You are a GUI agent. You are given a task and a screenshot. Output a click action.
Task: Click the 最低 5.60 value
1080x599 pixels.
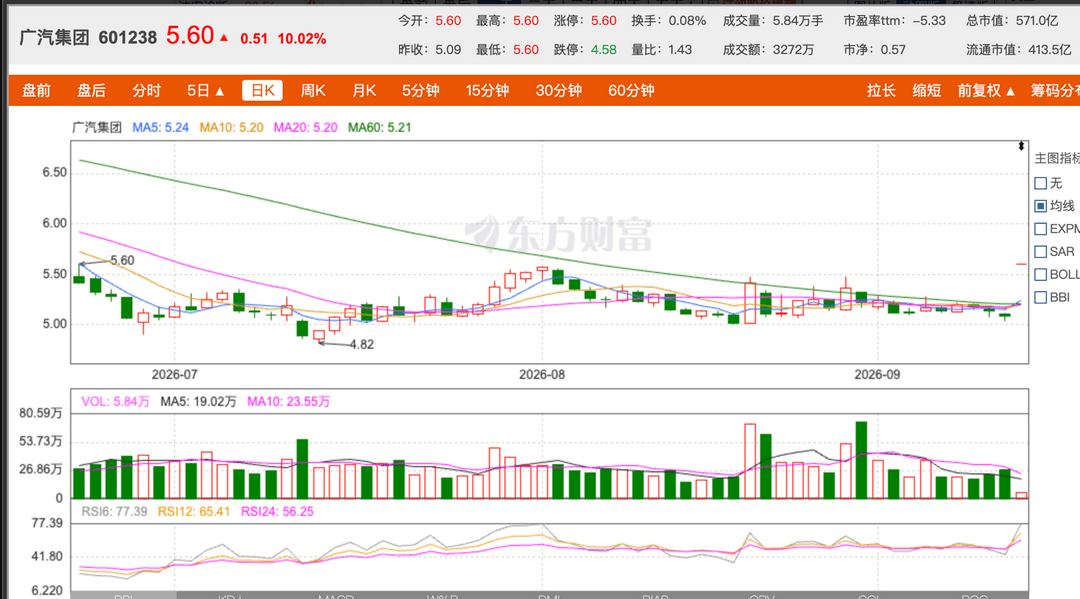pos(526,50)
